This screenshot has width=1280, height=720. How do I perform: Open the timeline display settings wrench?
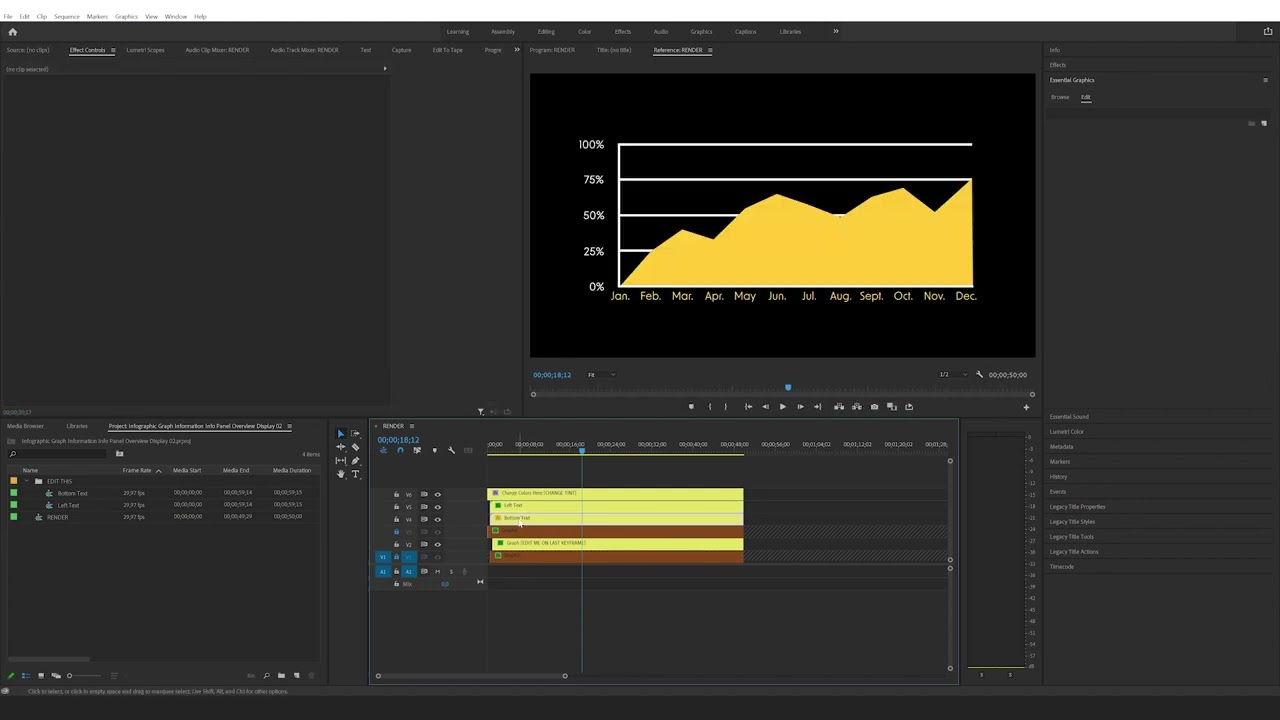[x=451, y=451]
